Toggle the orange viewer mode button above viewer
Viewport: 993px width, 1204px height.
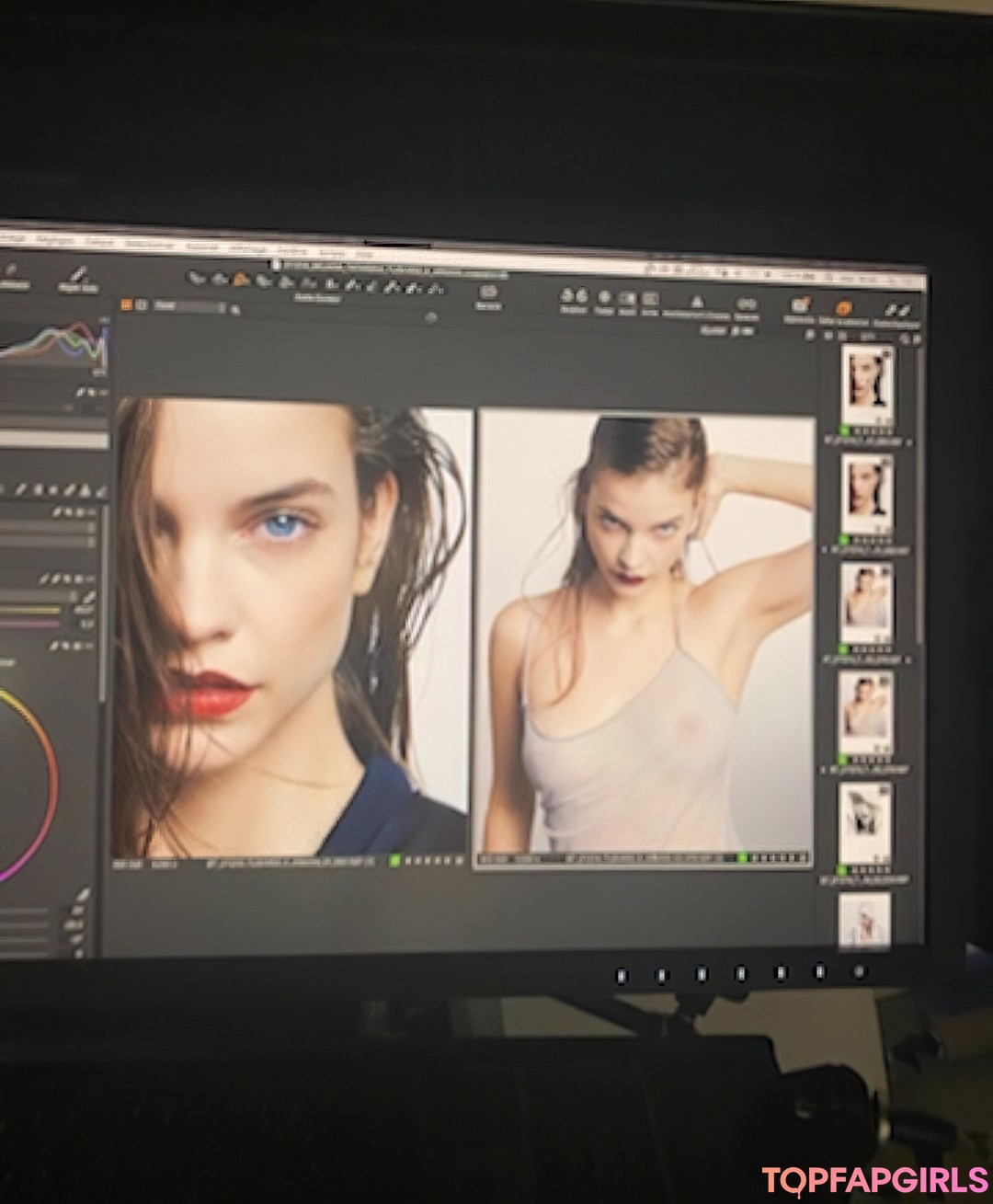pos(127,304)
